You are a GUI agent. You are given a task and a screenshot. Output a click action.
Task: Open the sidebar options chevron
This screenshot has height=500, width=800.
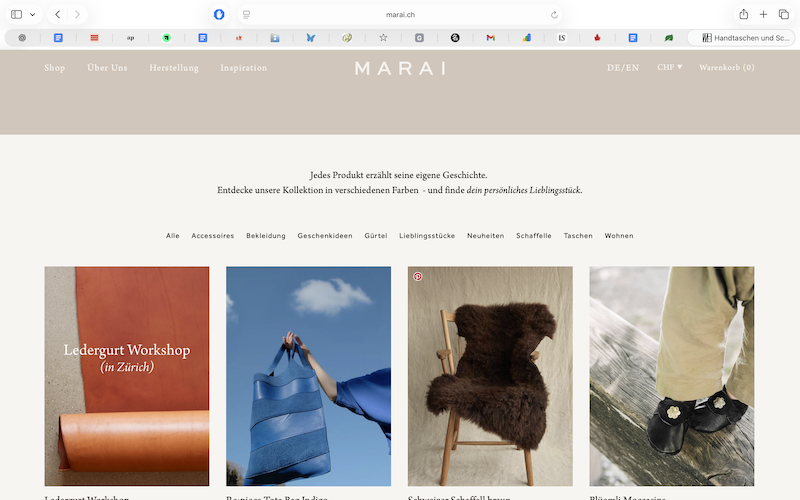32,14
